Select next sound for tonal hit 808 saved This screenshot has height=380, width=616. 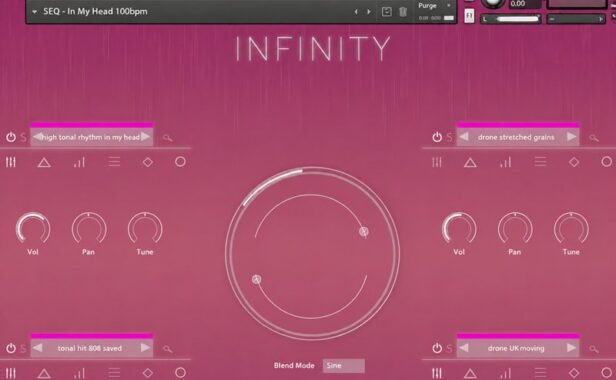(x=145, y=348)
